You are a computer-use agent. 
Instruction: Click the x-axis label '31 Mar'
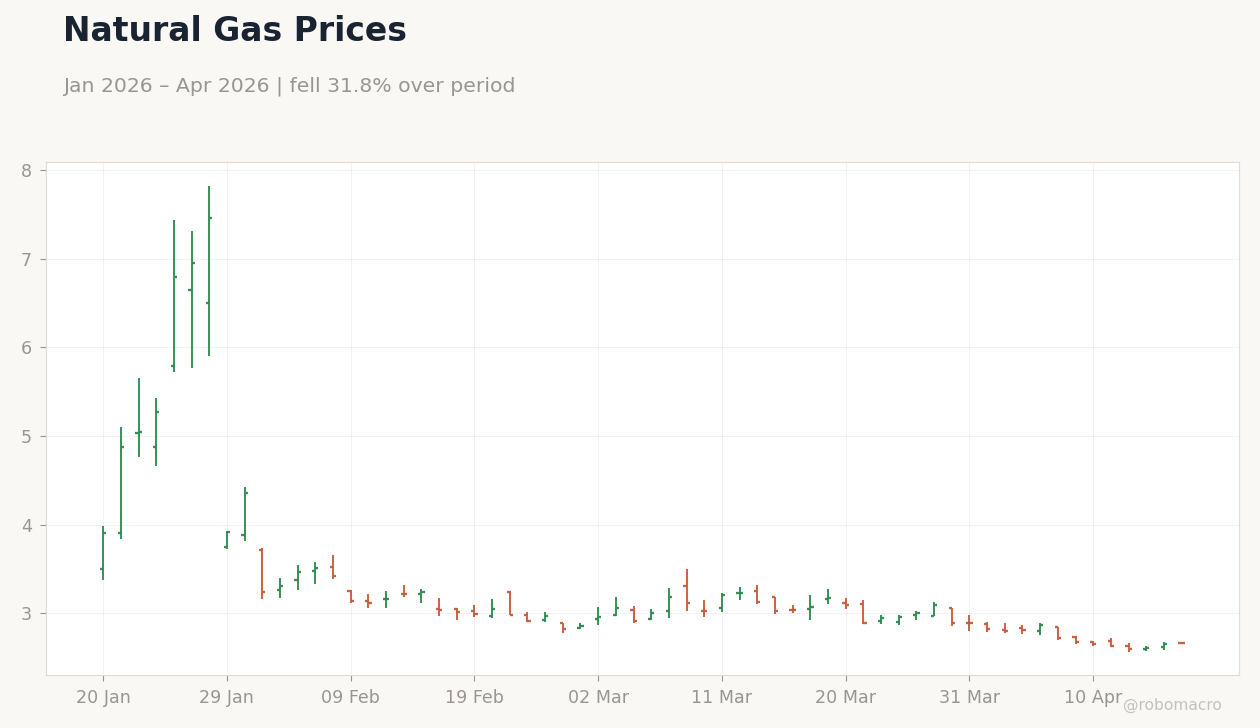pos(969,698)
